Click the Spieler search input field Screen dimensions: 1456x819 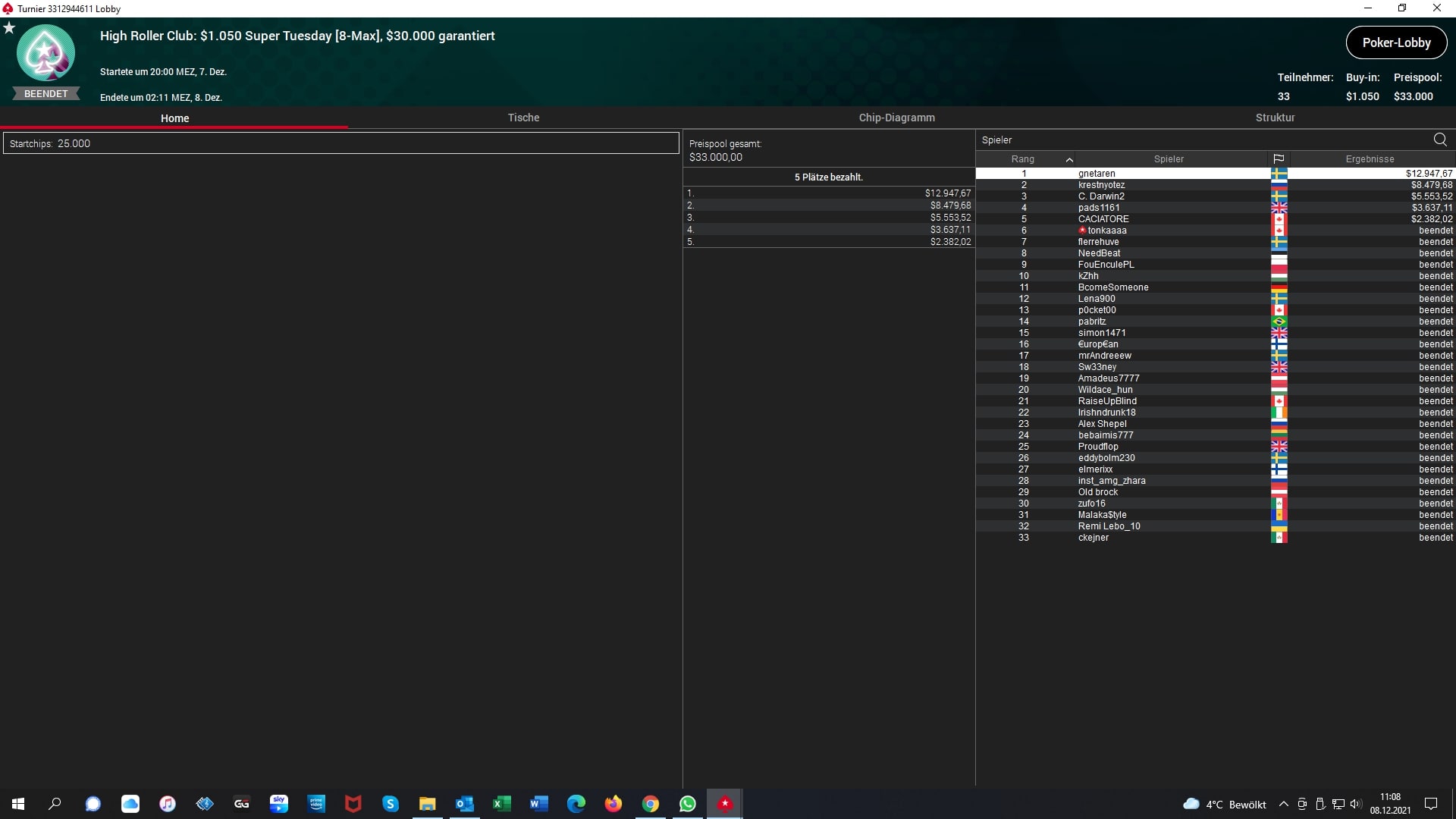pyautogui.click(x=1198, y=140)
